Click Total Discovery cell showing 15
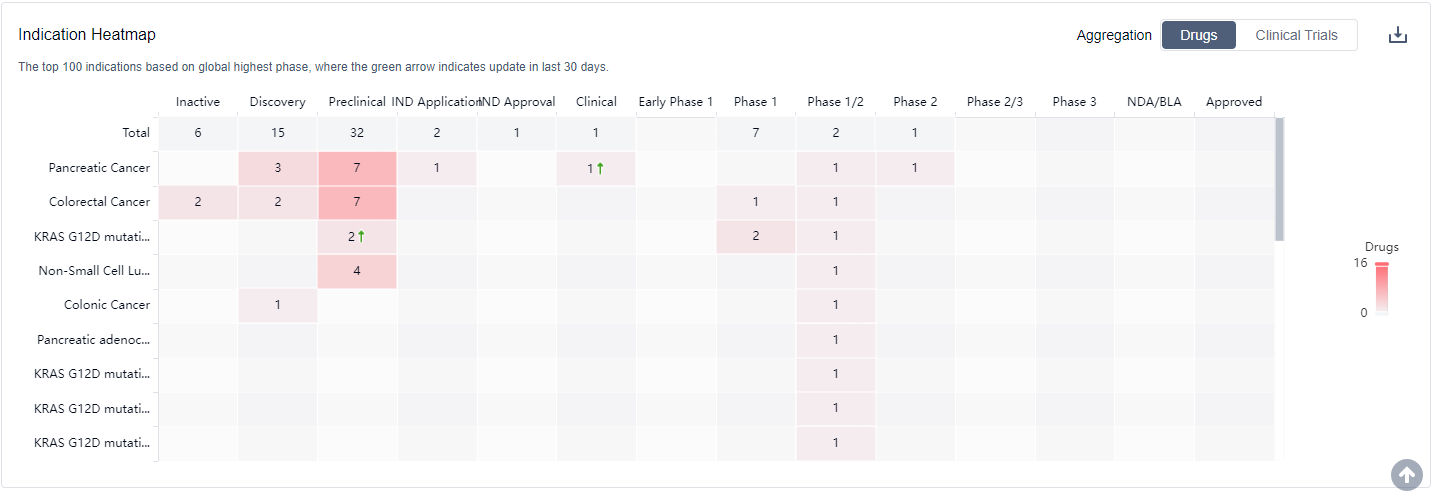Viewport: 1434px width, 493px height. pyautogui.click(x=277, y=133)
